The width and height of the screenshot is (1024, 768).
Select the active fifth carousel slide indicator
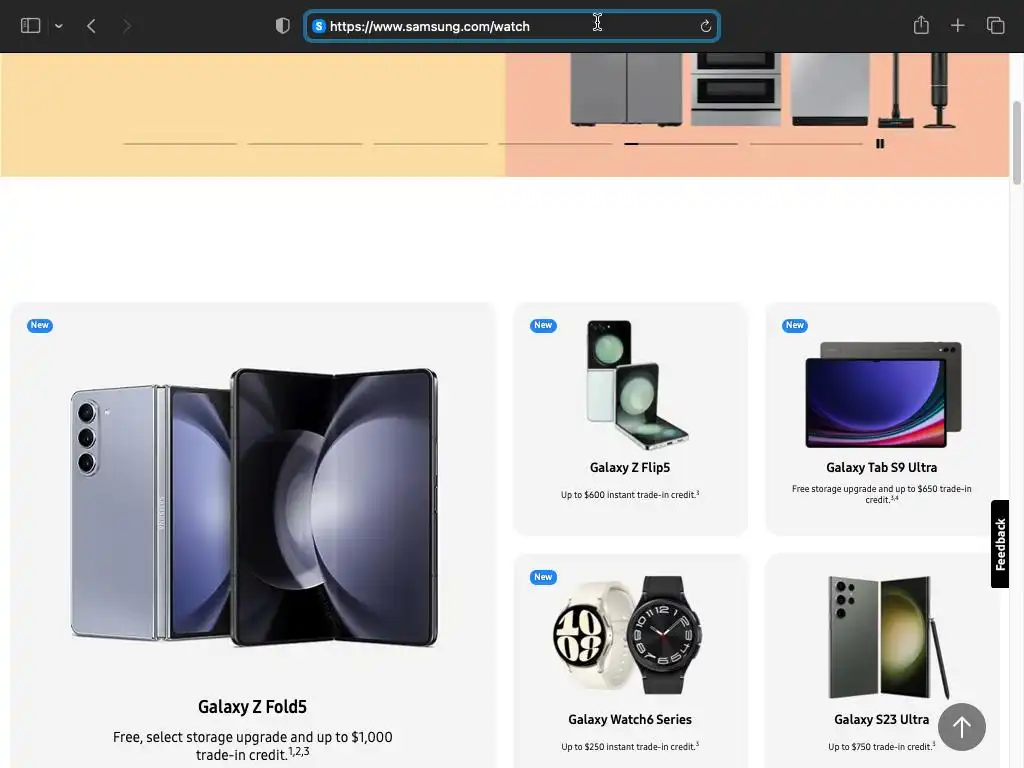coord(680,144)
